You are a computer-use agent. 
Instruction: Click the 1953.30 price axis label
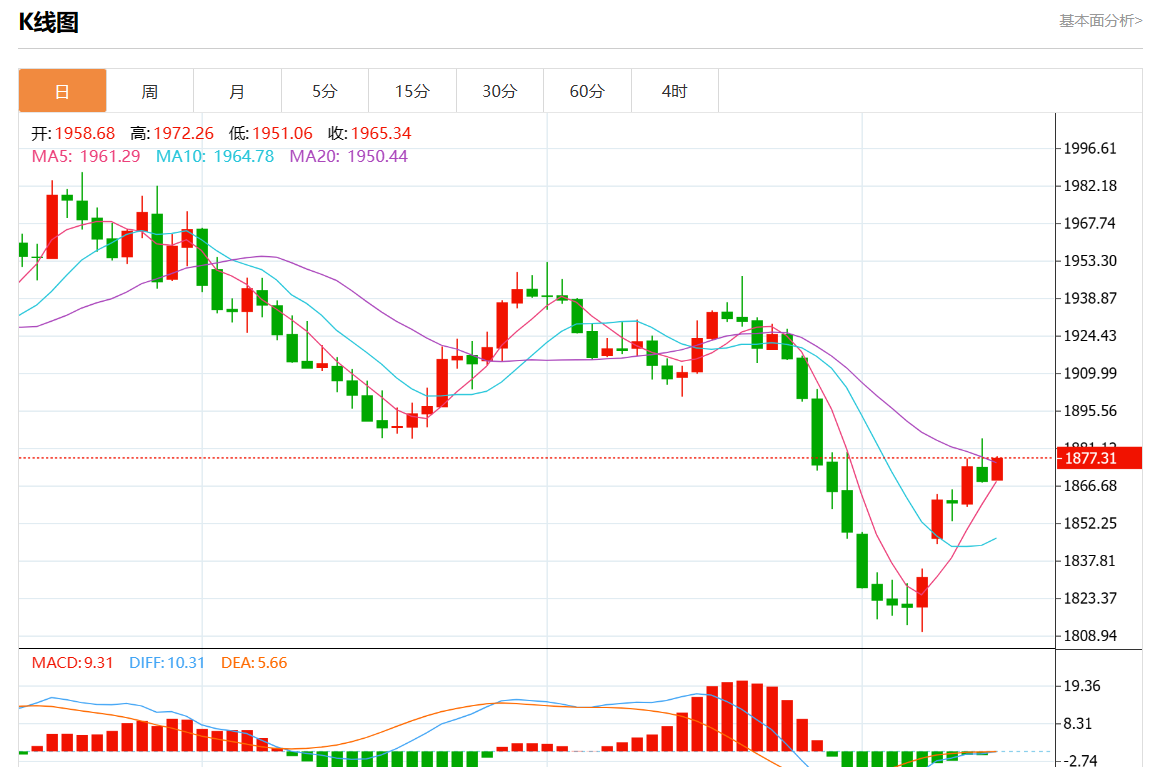[x=1090, y=261]
